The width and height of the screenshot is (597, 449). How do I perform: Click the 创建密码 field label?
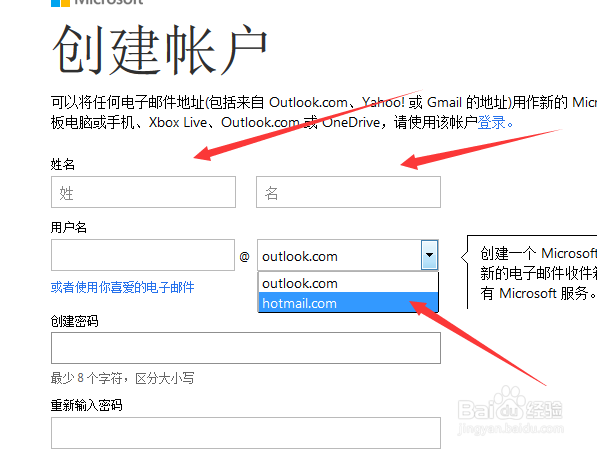[x=75, y=321]
